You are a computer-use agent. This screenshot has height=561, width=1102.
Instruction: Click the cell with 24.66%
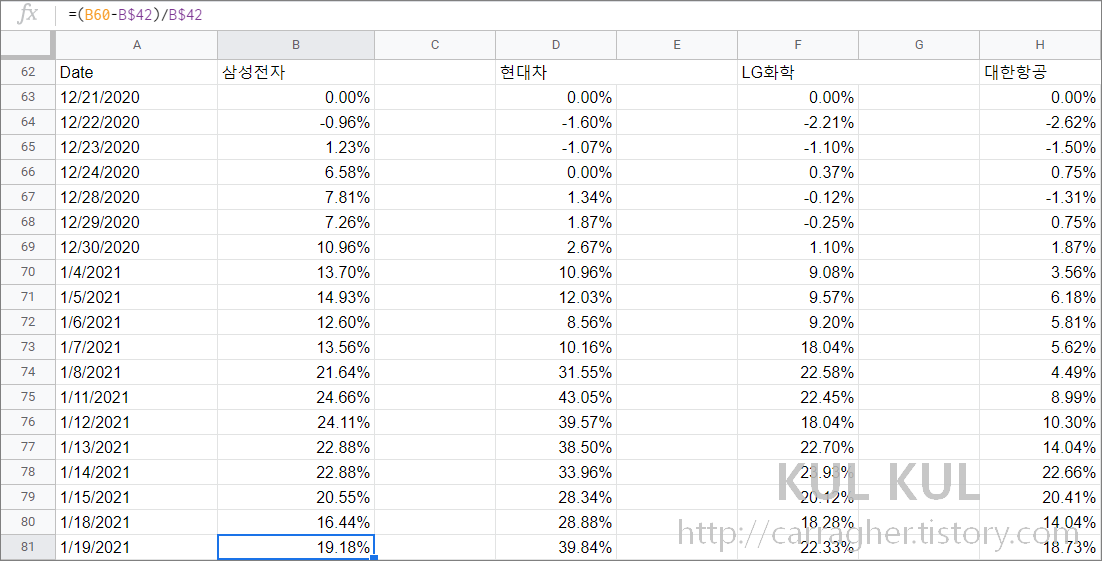pos(296,397)
